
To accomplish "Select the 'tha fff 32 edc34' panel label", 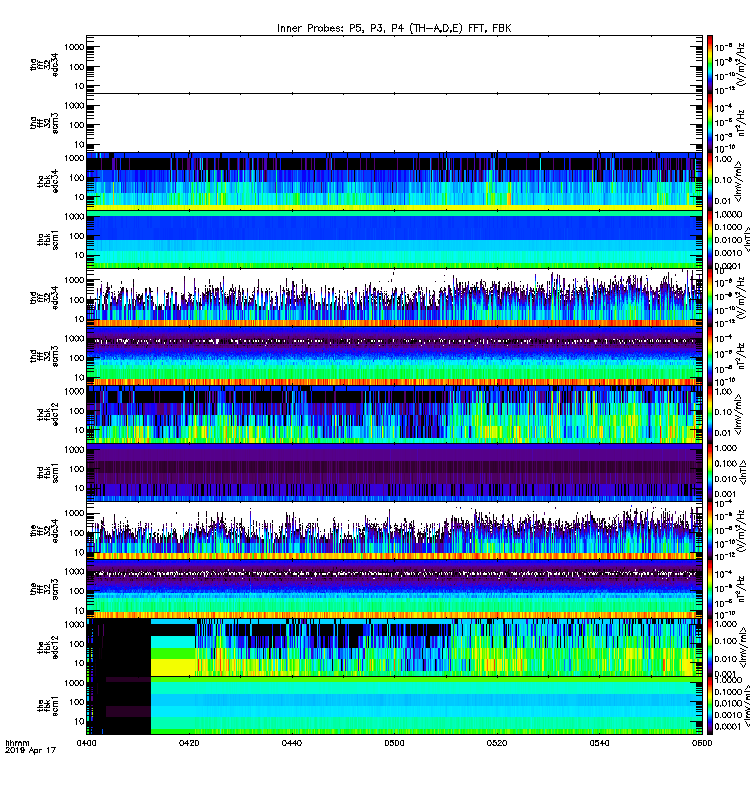I will point(44,65).
